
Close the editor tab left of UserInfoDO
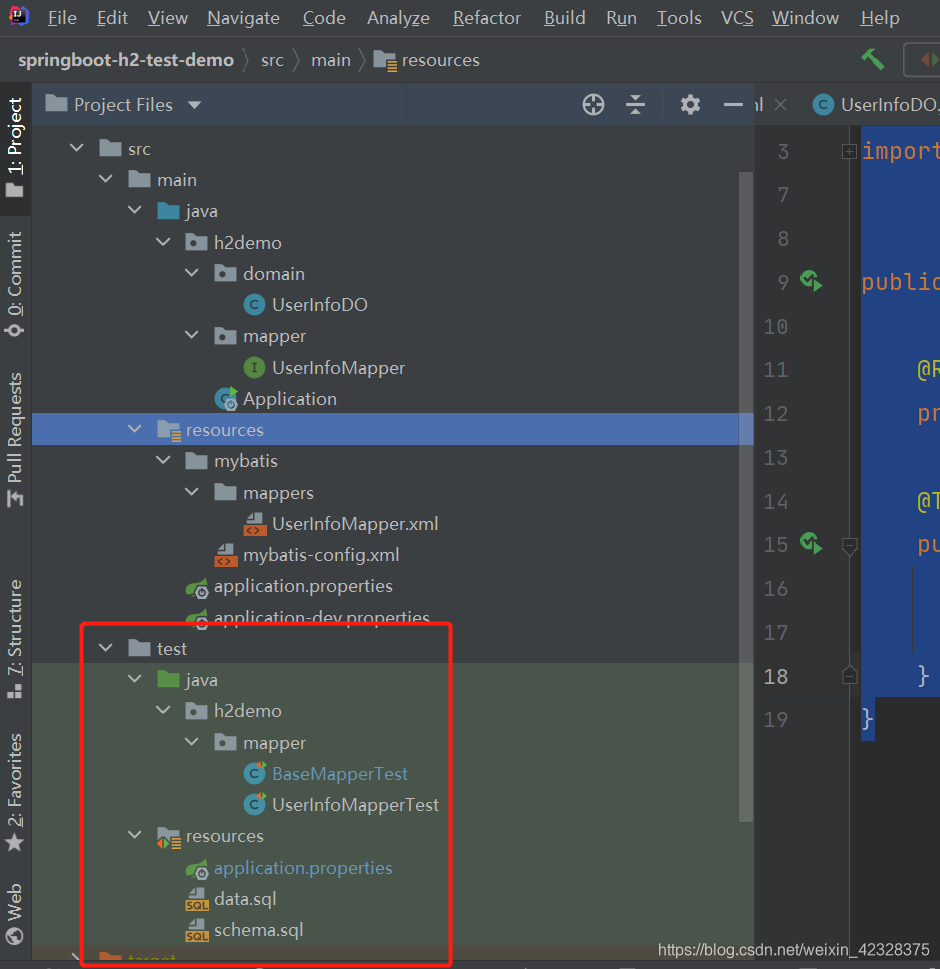[x=781, y=104]
